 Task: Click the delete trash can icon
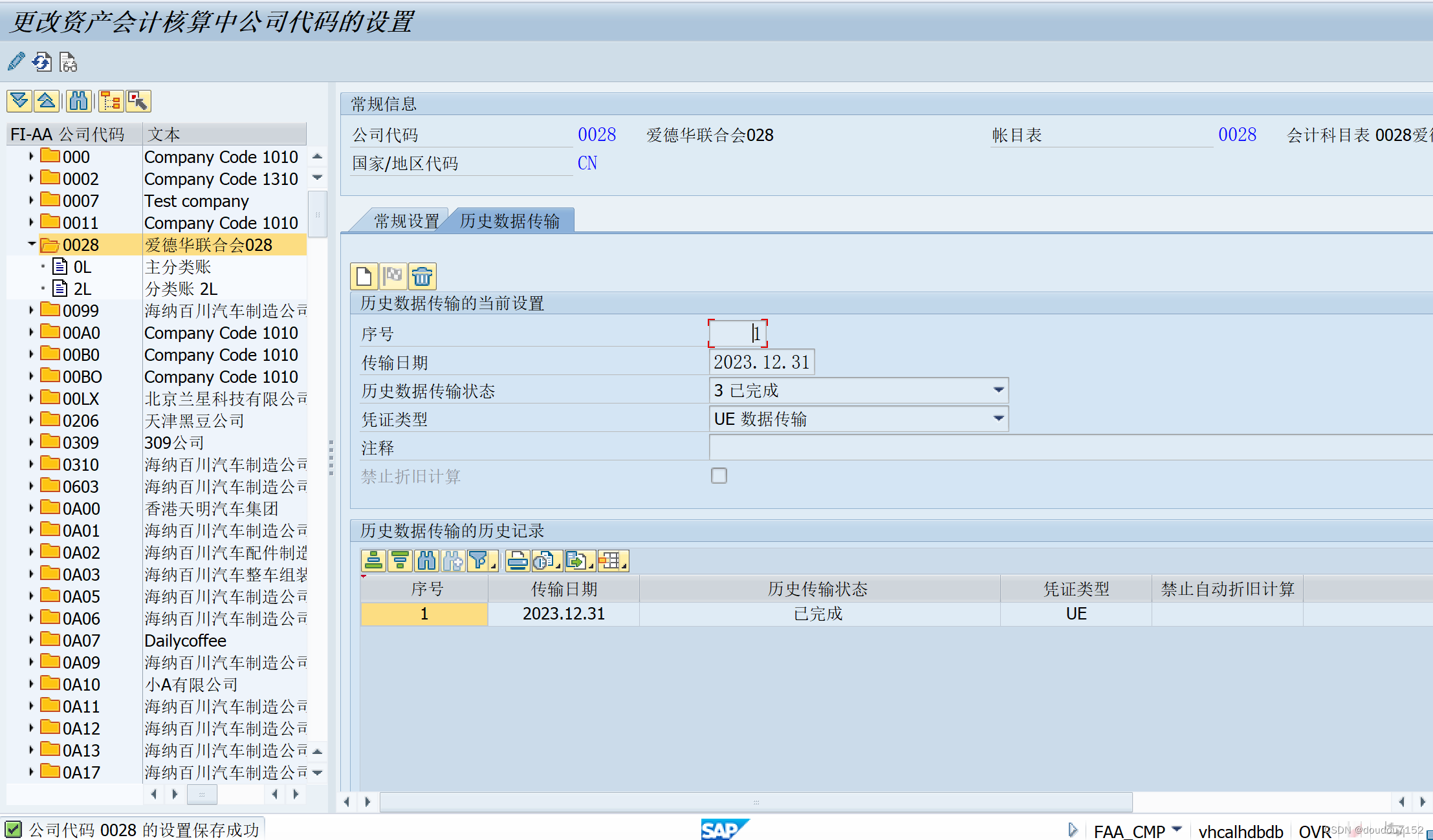[422, 277]
